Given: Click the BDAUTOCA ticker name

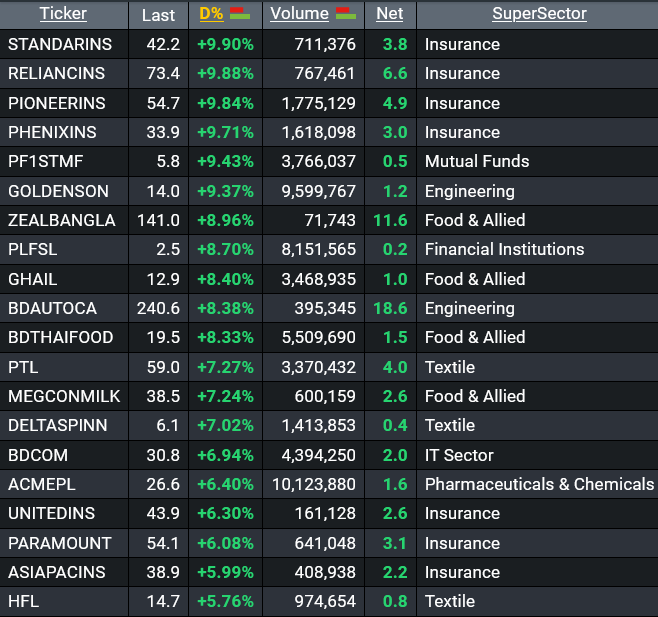Looking at the screenshot, I should (x=52, y=308).
